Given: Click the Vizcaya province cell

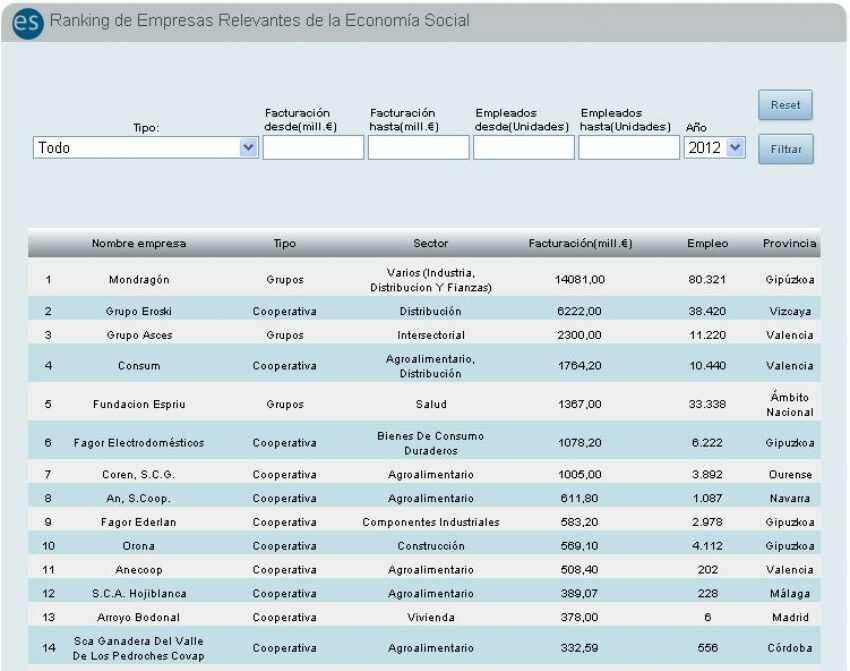Looking at the screenshot, I should pyautogui.click(x=790, y=311).
